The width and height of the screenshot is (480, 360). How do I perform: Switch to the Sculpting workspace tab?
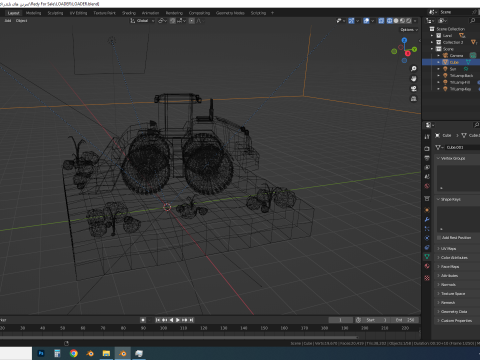(x=55, y=13)
